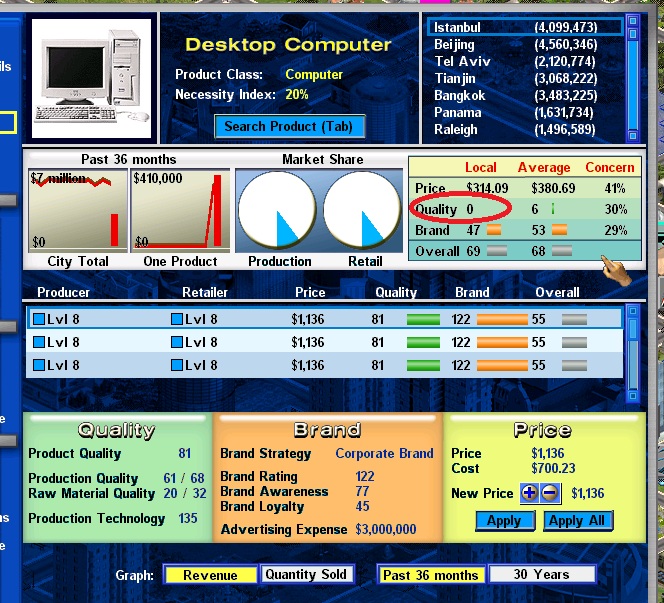664x603 pixels.
Task: Decrease new price with minus icon
Action: coord(550,493)
